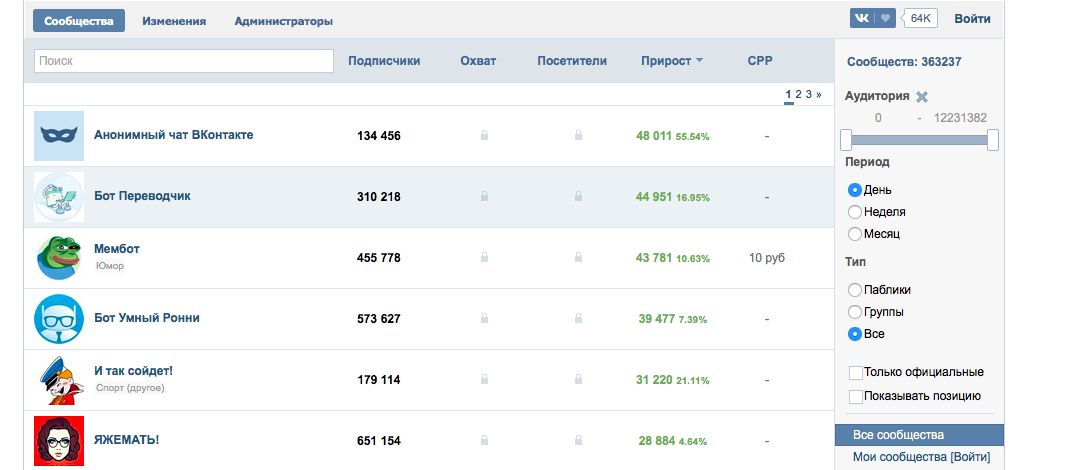Screen dimensions: 1078x470
Task: Sort by the Прирост column arrow
Action: click(x=699, y=61)
